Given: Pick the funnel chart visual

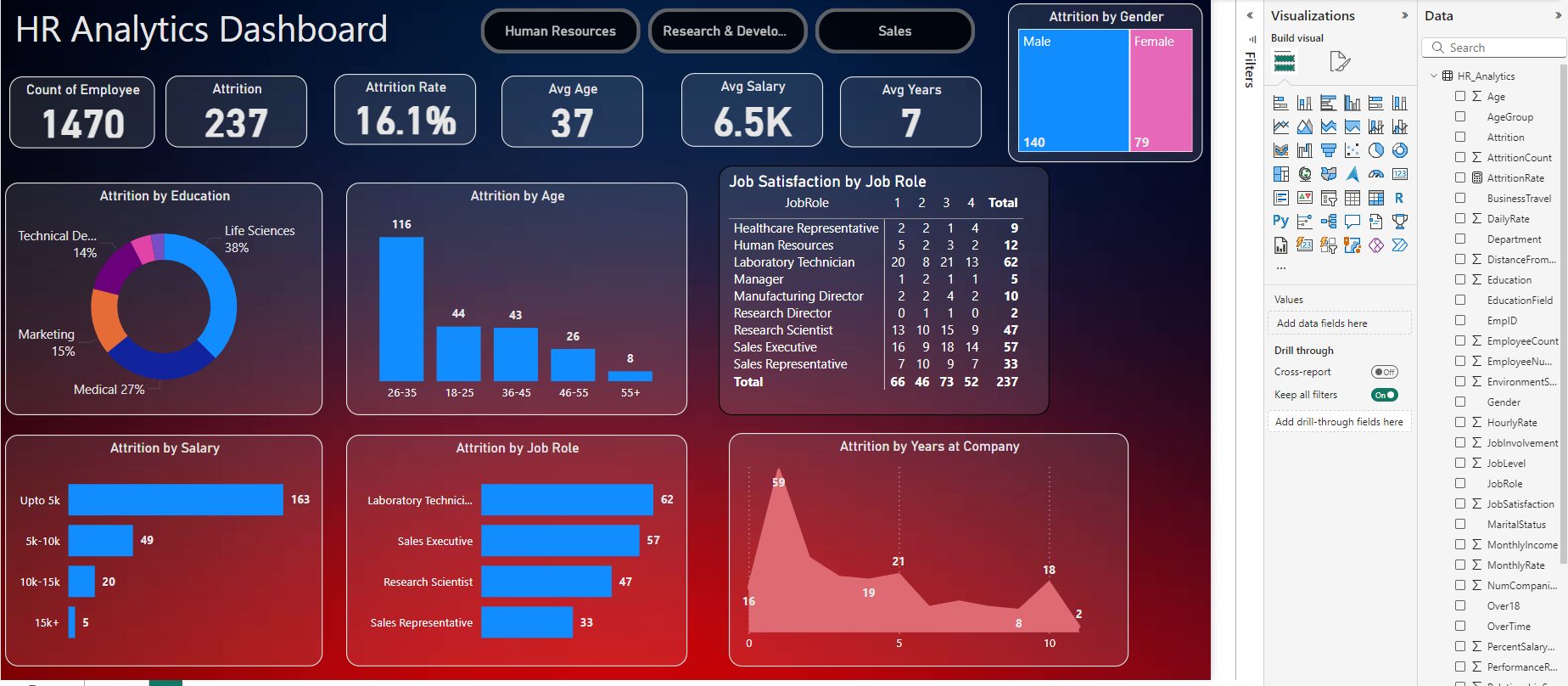Looking at the screenshot, I should point(1329,150).
